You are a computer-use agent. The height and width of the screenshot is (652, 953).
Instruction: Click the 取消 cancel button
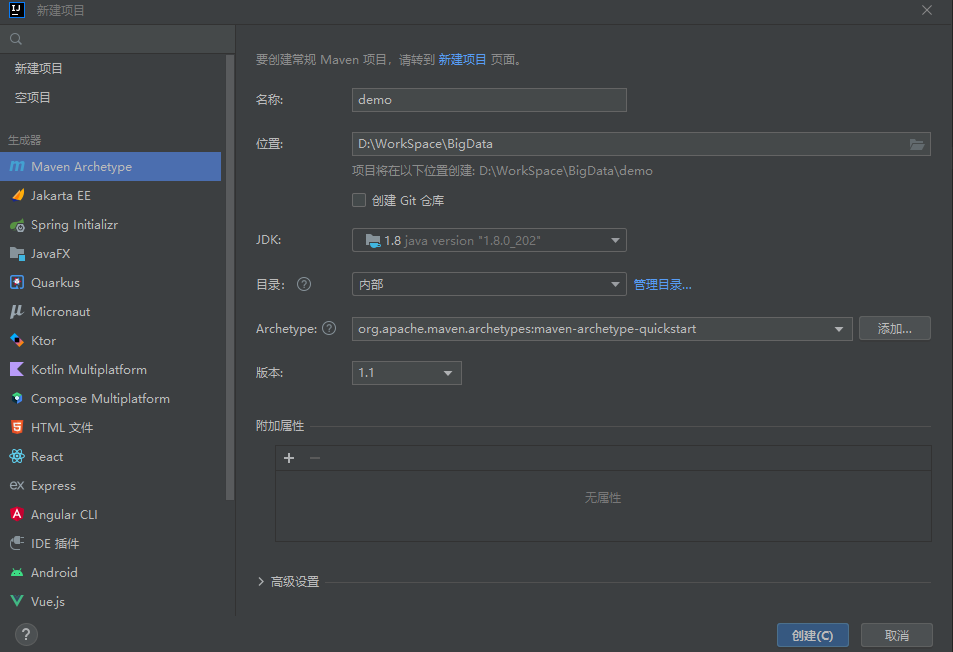(x=896, y=635)
